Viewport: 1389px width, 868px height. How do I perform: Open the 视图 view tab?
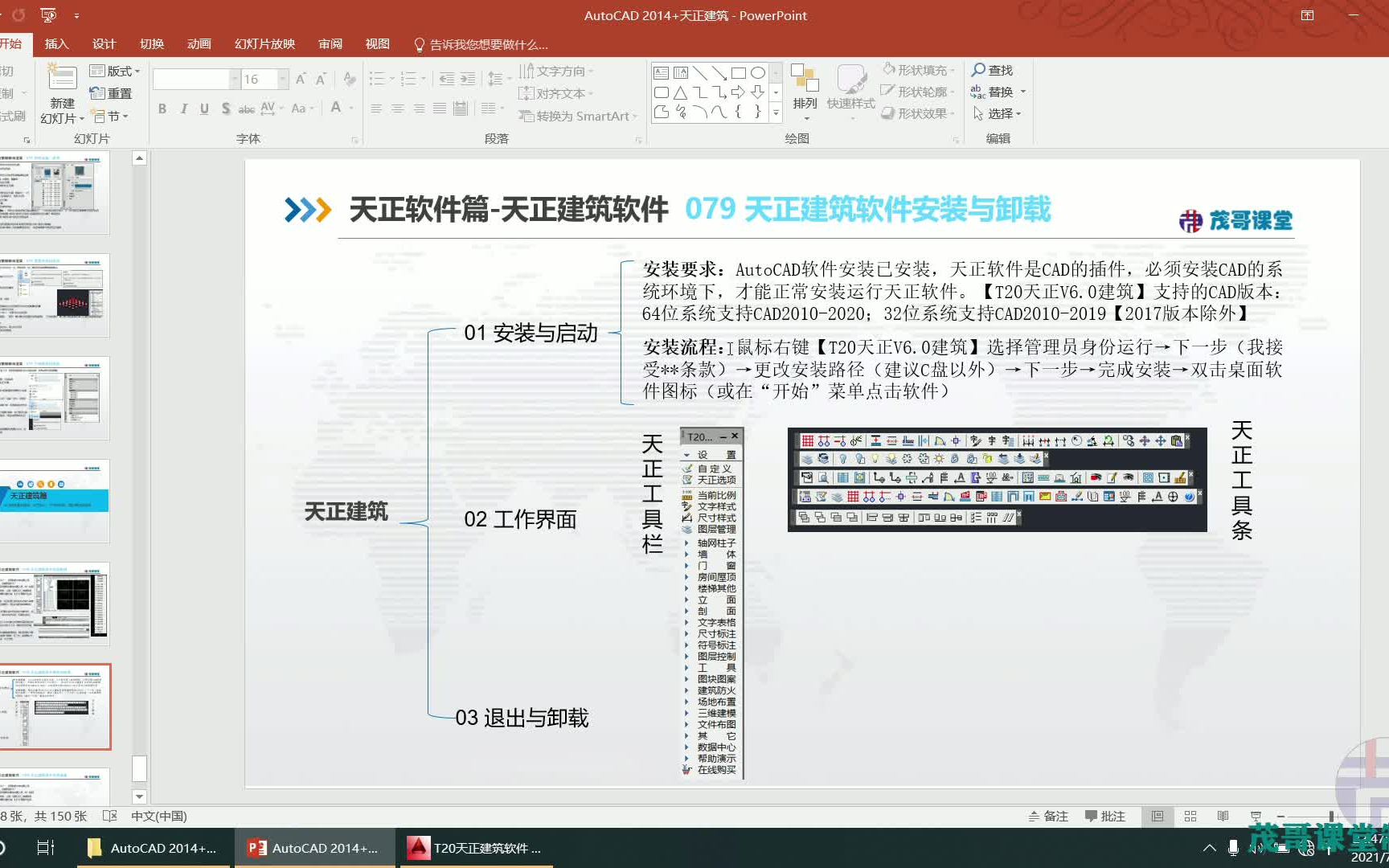(377, 44)
